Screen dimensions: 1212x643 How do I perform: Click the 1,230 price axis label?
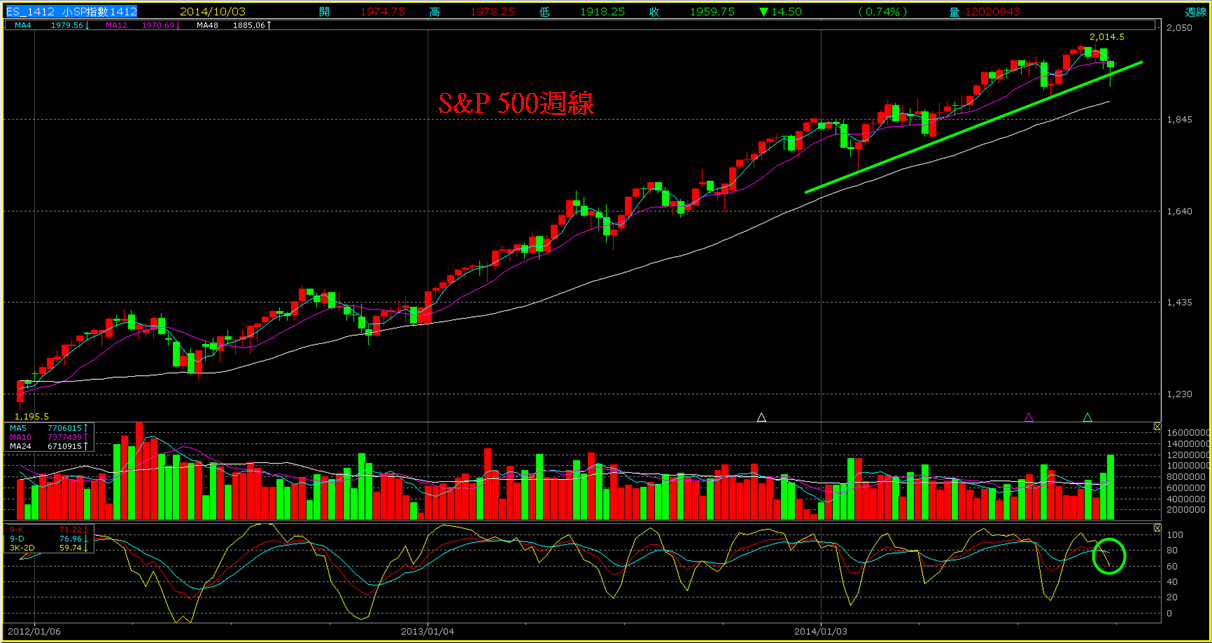1182,394
